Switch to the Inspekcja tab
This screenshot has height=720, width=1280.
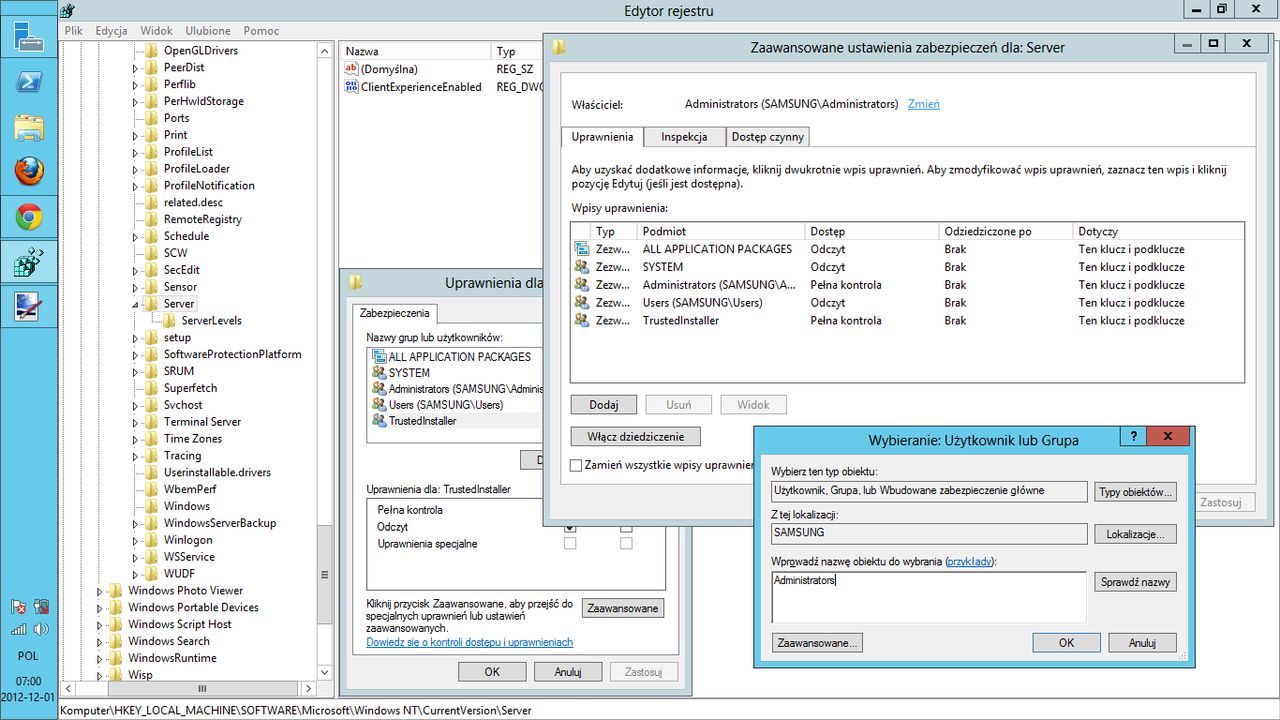click(x=684, y=137)
